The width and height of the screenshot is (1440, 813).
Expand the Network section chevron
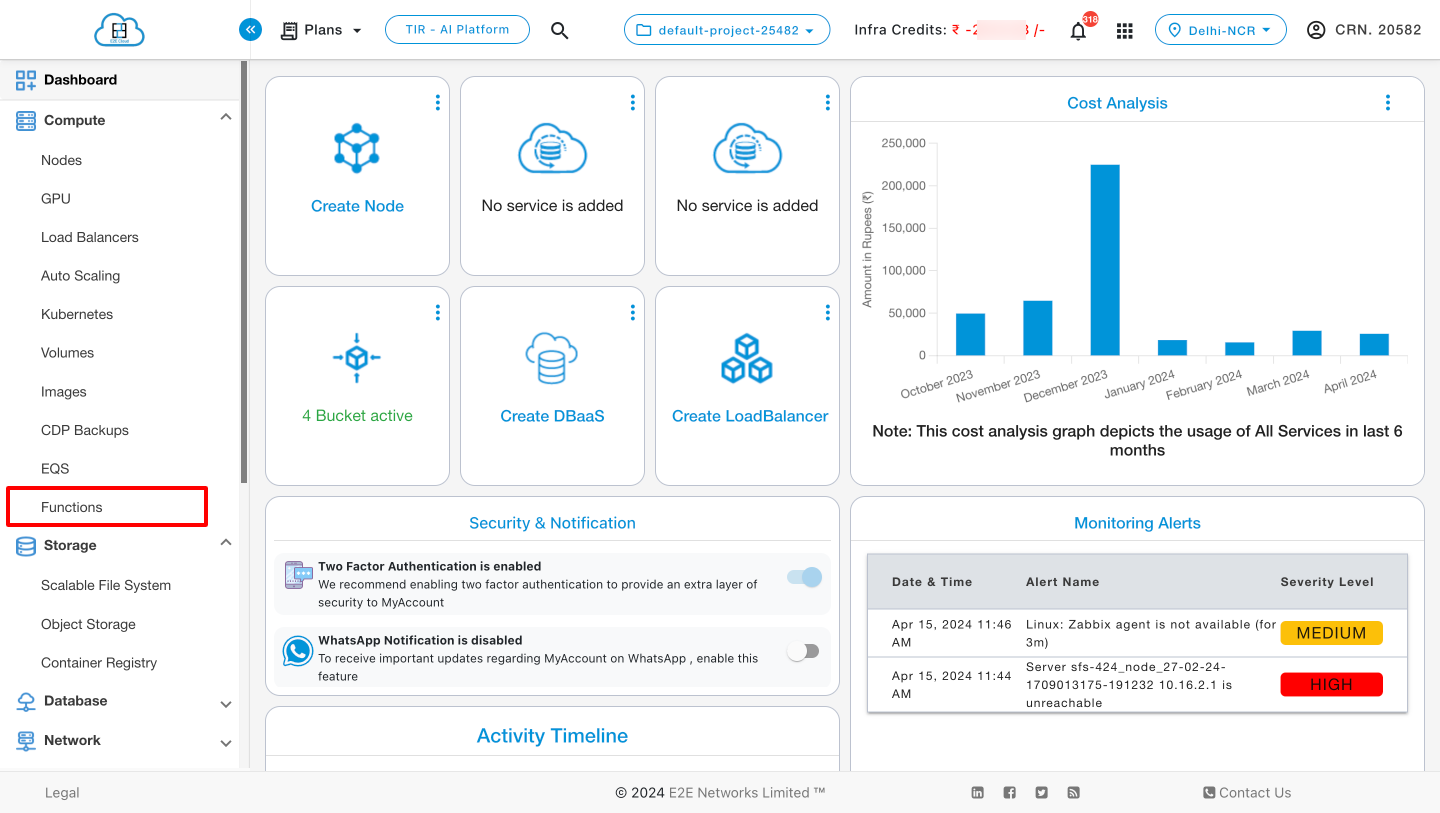tap(225, 743)
